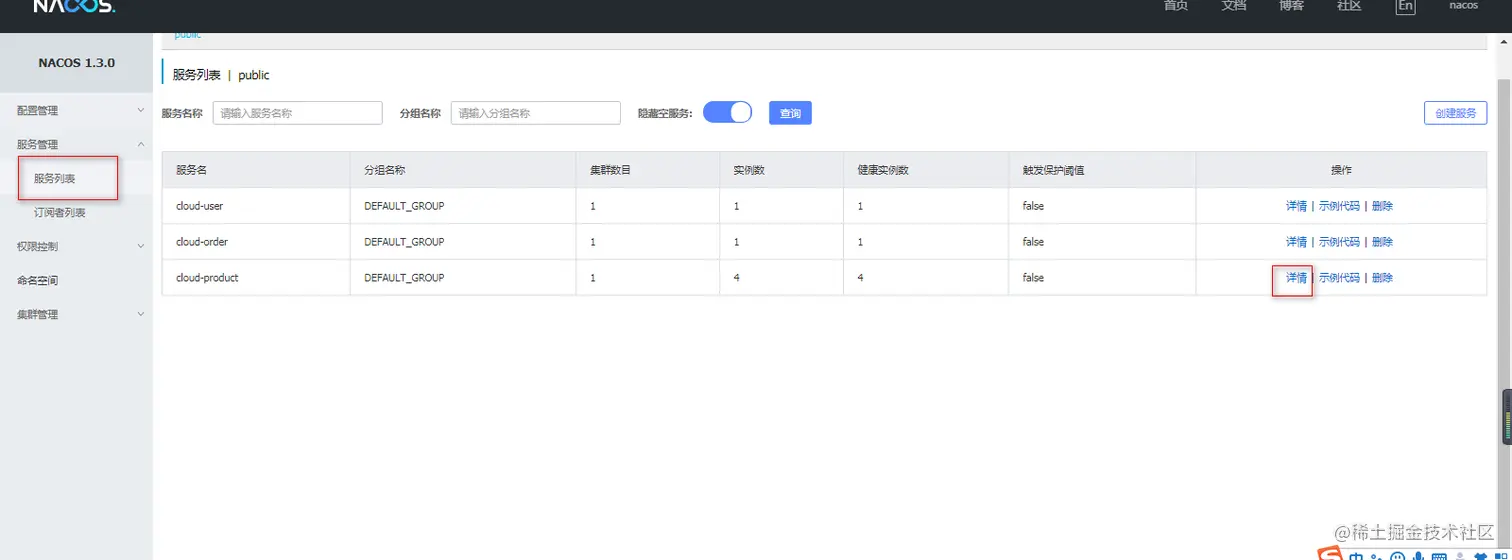This screenshot has width=1512, height=560.
Task: Click the 创建服务 button
Action: (1455, 113)
